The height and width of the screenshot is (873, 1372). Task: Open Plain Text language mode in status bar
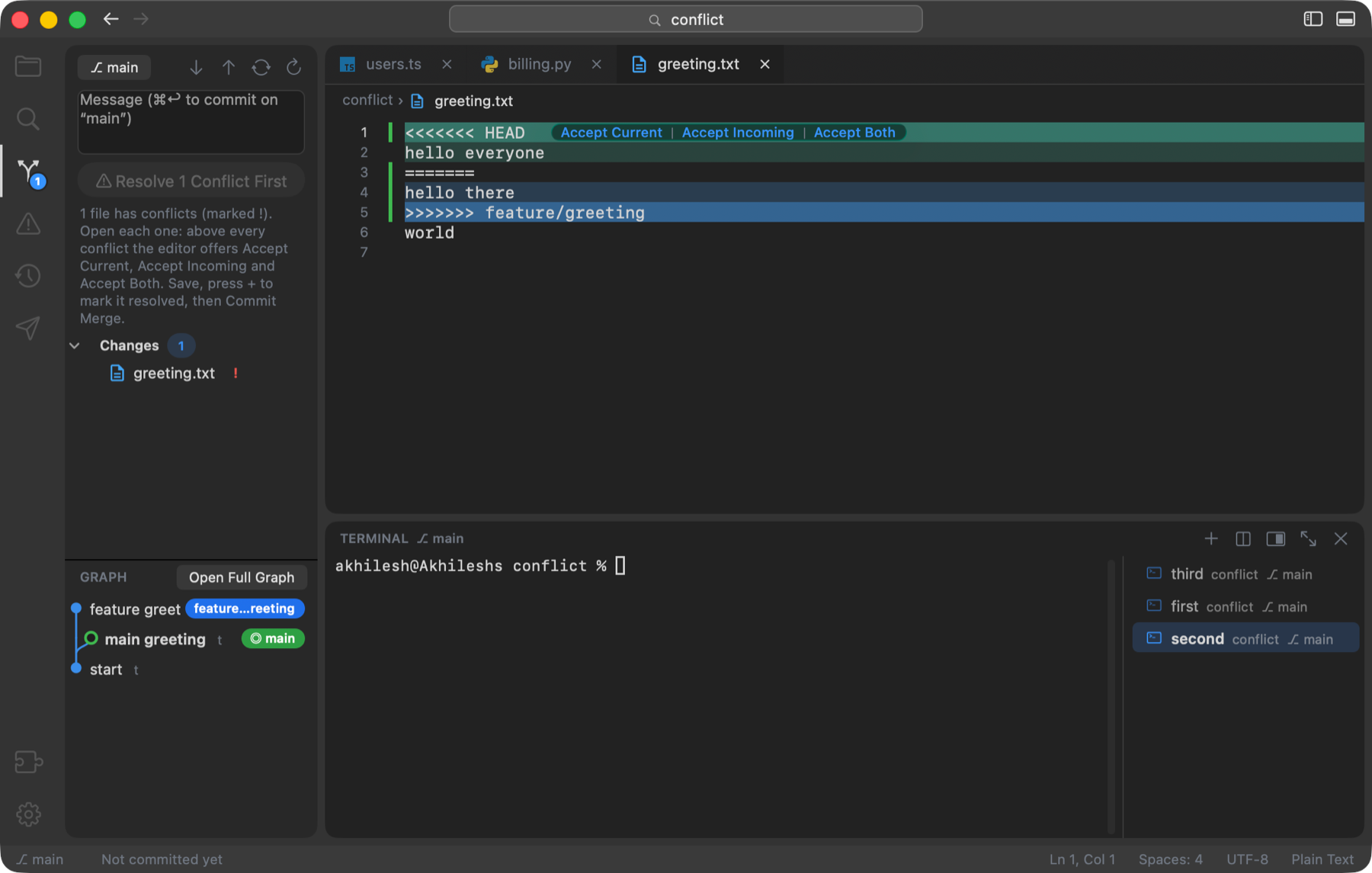tap(1322, 859)
